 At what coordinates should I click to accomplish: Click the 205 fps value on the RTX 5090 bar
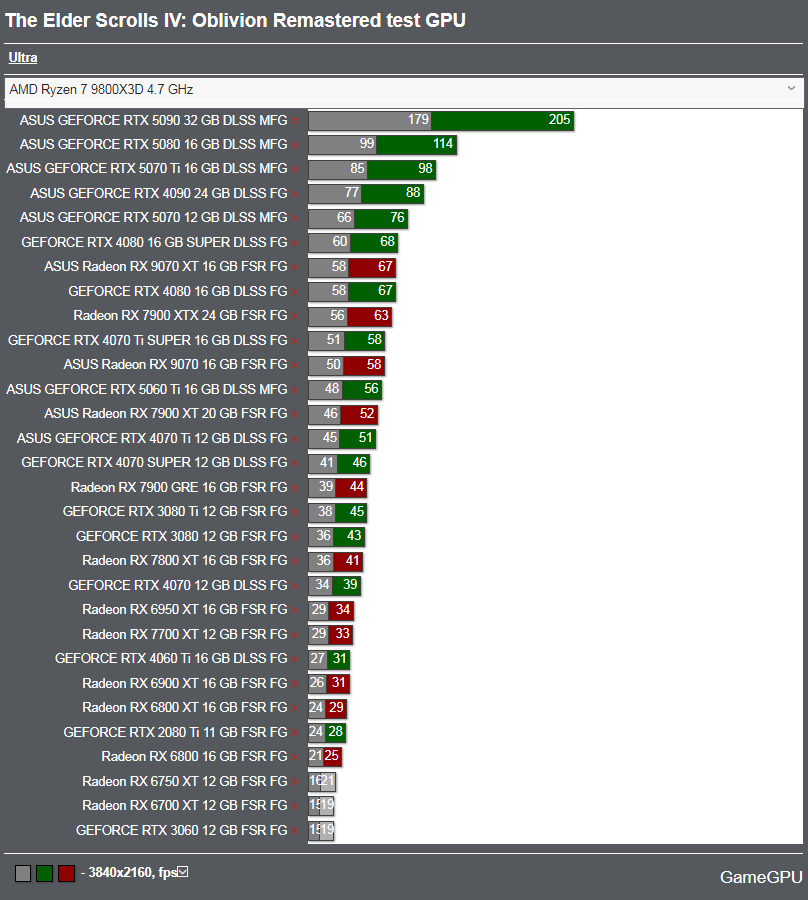pyautogui.click(x=560, y=119)
